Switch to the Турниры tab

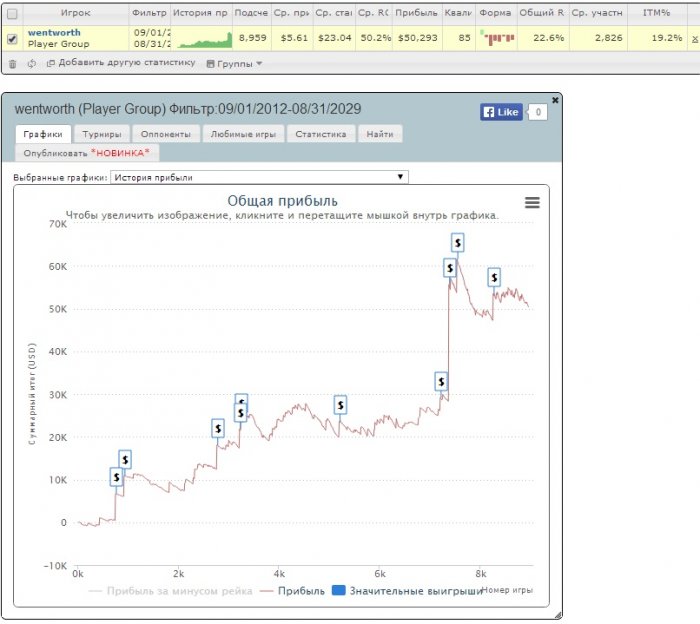point(102,133)
